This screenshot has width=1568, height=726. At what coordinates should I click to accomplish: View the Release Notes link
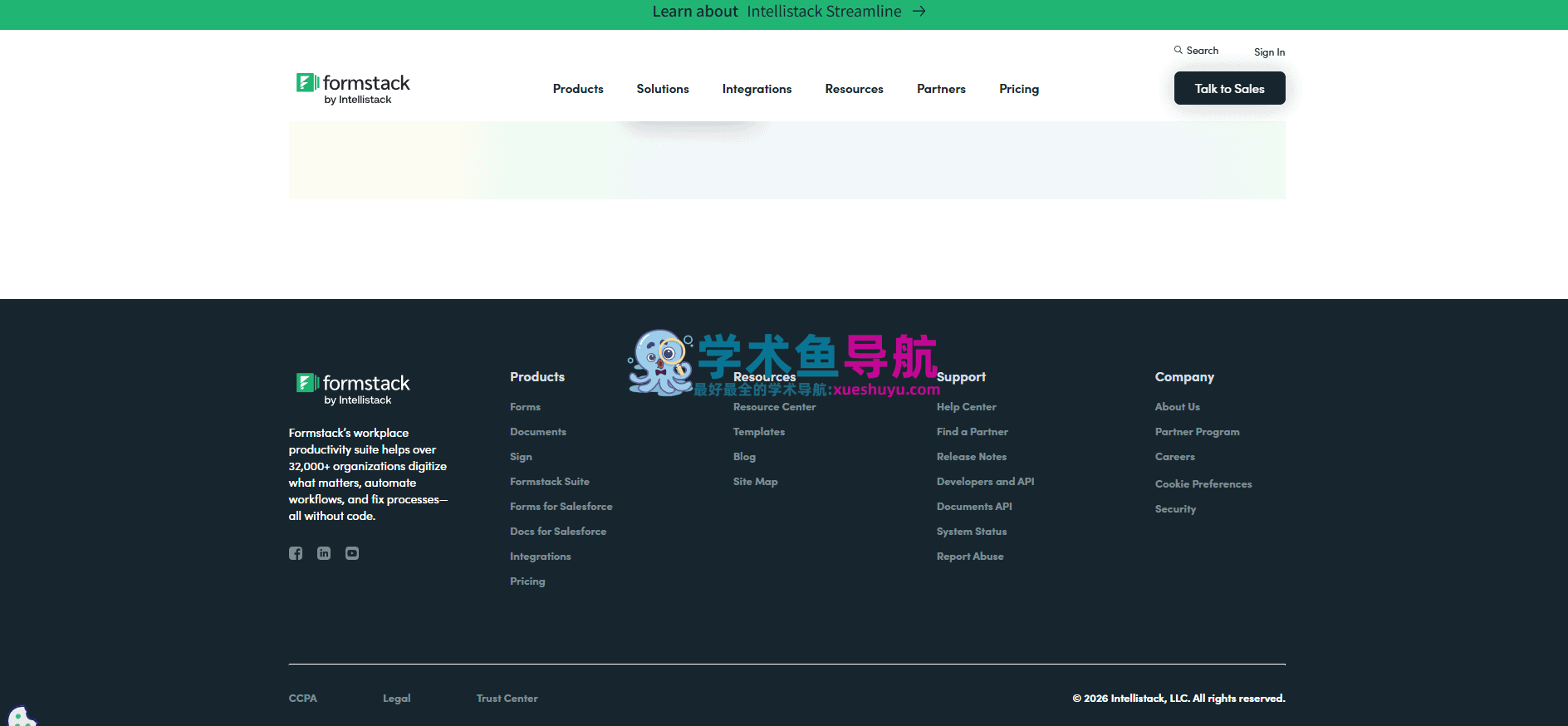(x=972, y=457)
